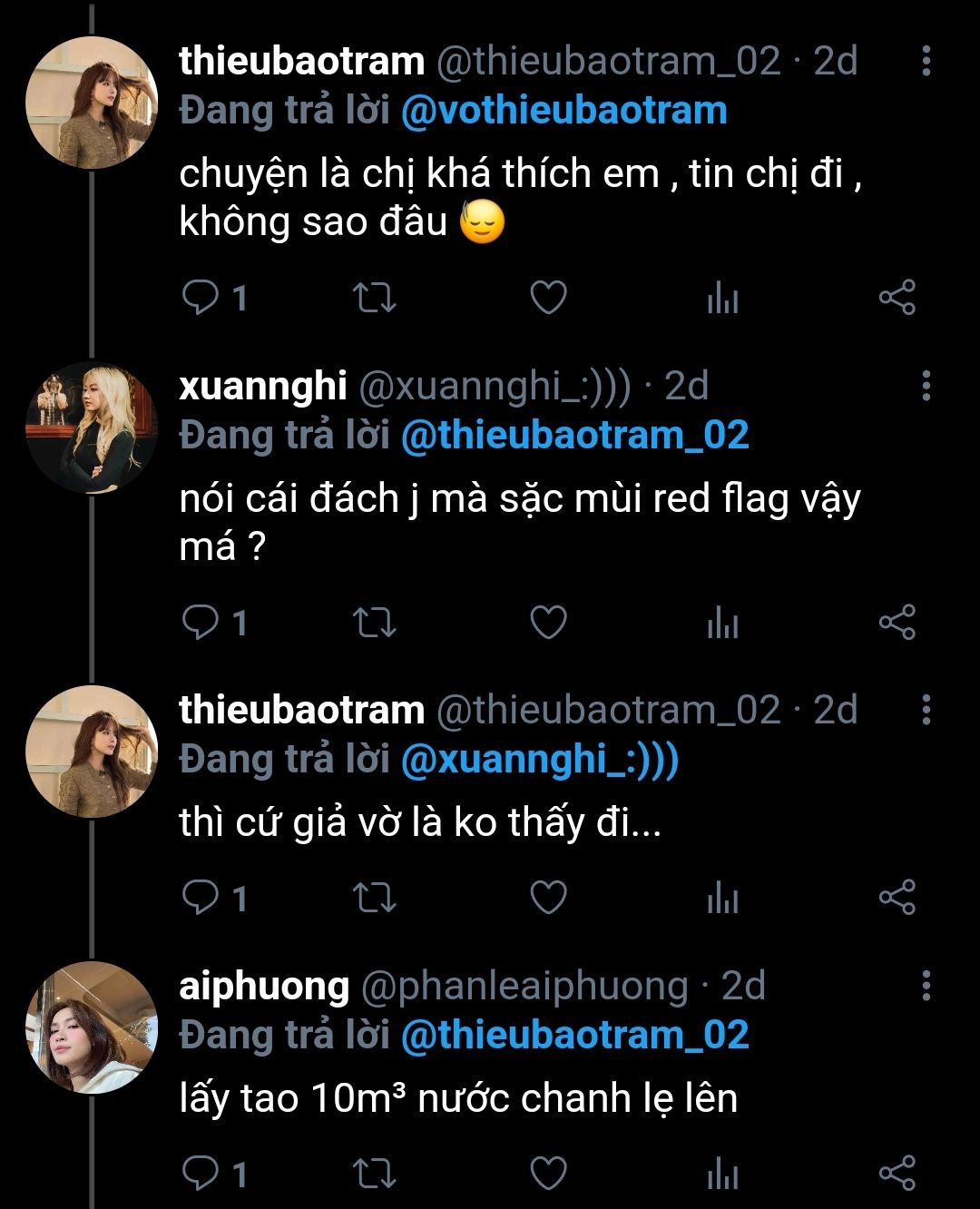Share aiphuong's "nước chanh" tweet
This screenshot has width=980, height=1209.
897,1174
